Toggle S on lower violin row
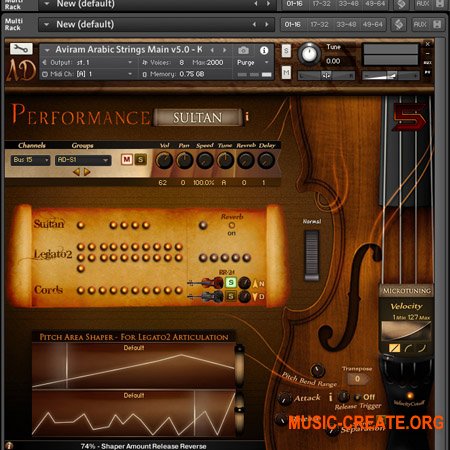The height and width of the screenshot is (450, 450). point(231,296)
